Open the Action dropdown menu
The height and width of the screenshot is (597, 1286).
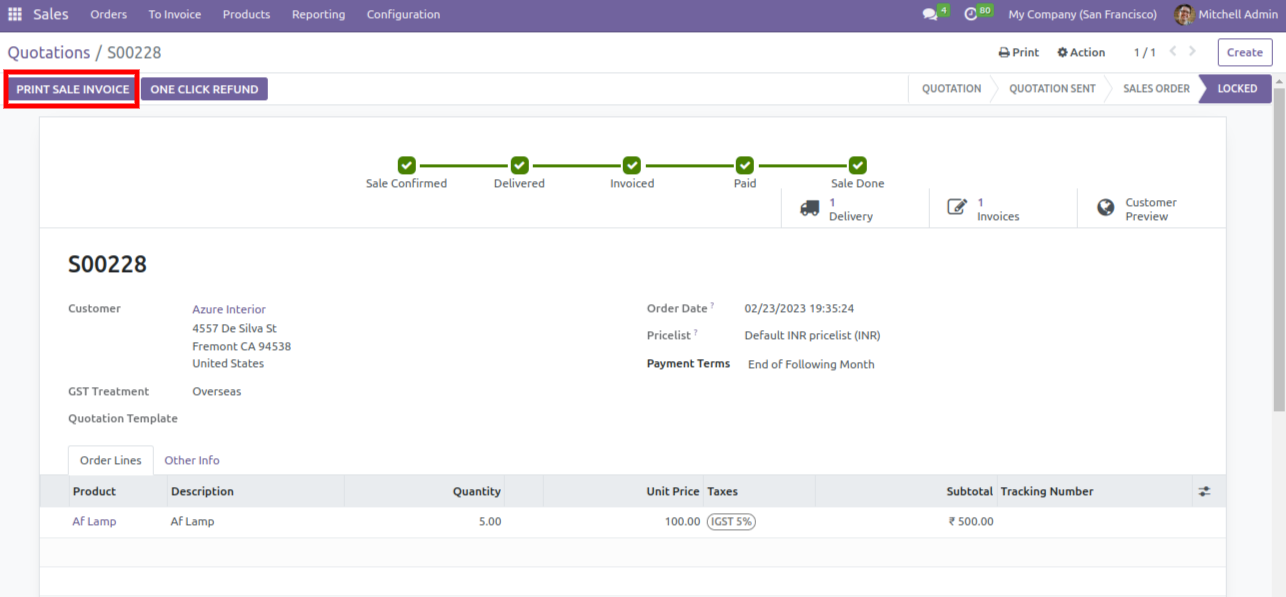1081,53
